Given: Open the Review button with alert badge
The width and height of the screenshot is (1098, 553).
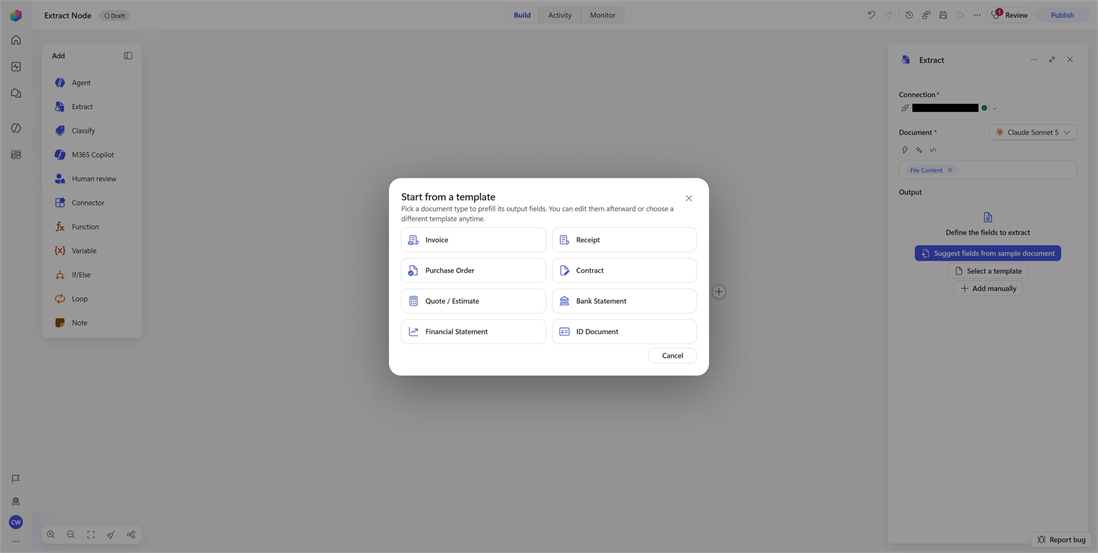Looking at the screenshot, I should click(x=1008, y=15).
